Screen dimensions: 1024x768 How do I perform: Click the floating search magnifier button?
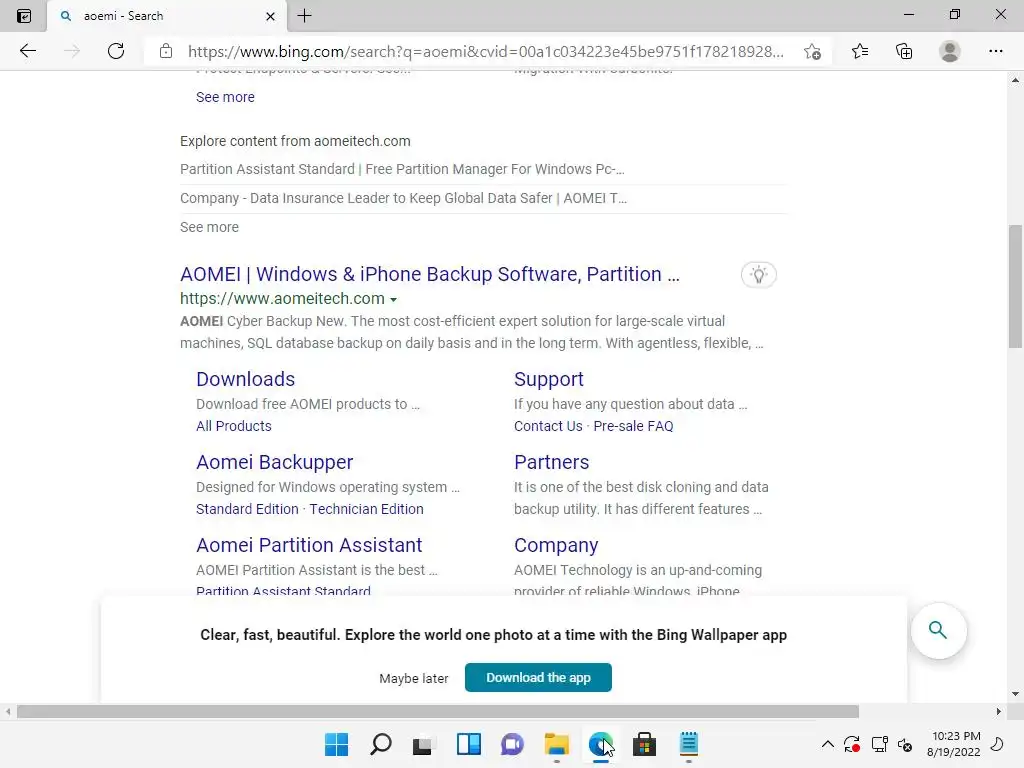click(938, 630)
